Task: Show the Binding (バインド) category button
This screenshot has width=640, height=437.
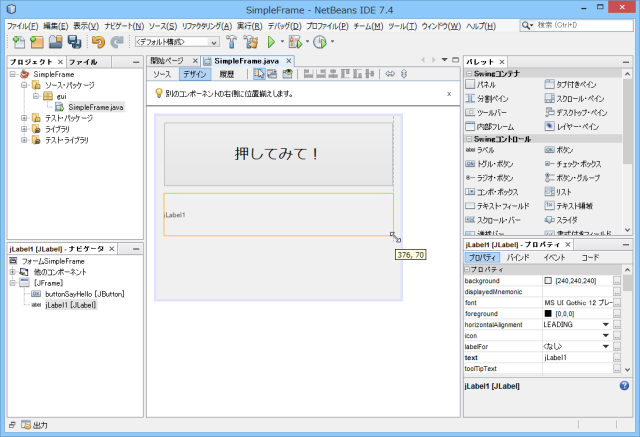Action: click(518, 257)
